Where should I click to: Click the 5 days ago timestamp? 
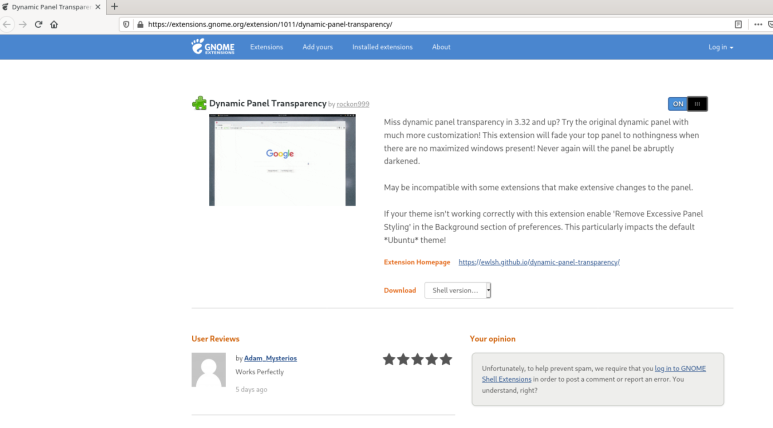click(x=251, y=390)
